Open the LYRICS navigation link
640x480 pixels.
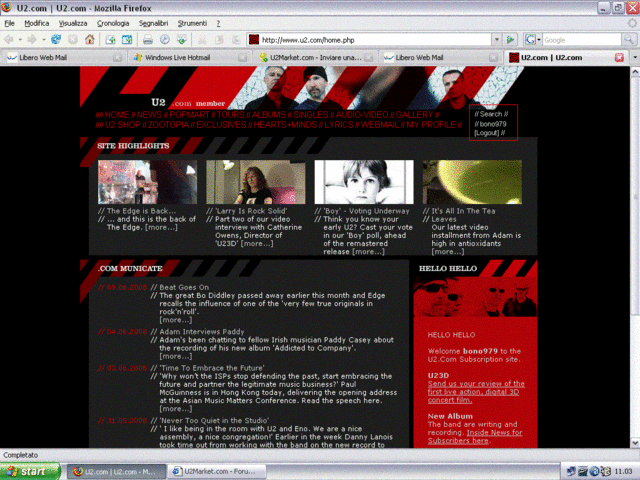(x=338, y=124)
